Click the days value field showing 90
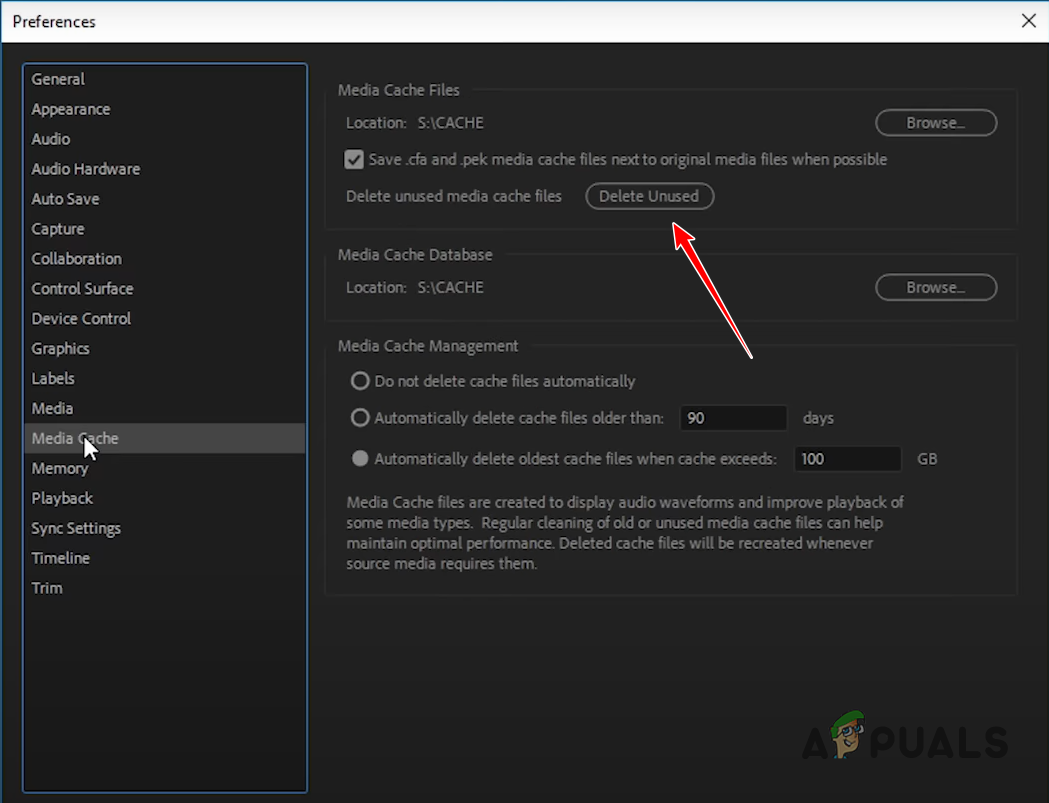 click(733, 418)
